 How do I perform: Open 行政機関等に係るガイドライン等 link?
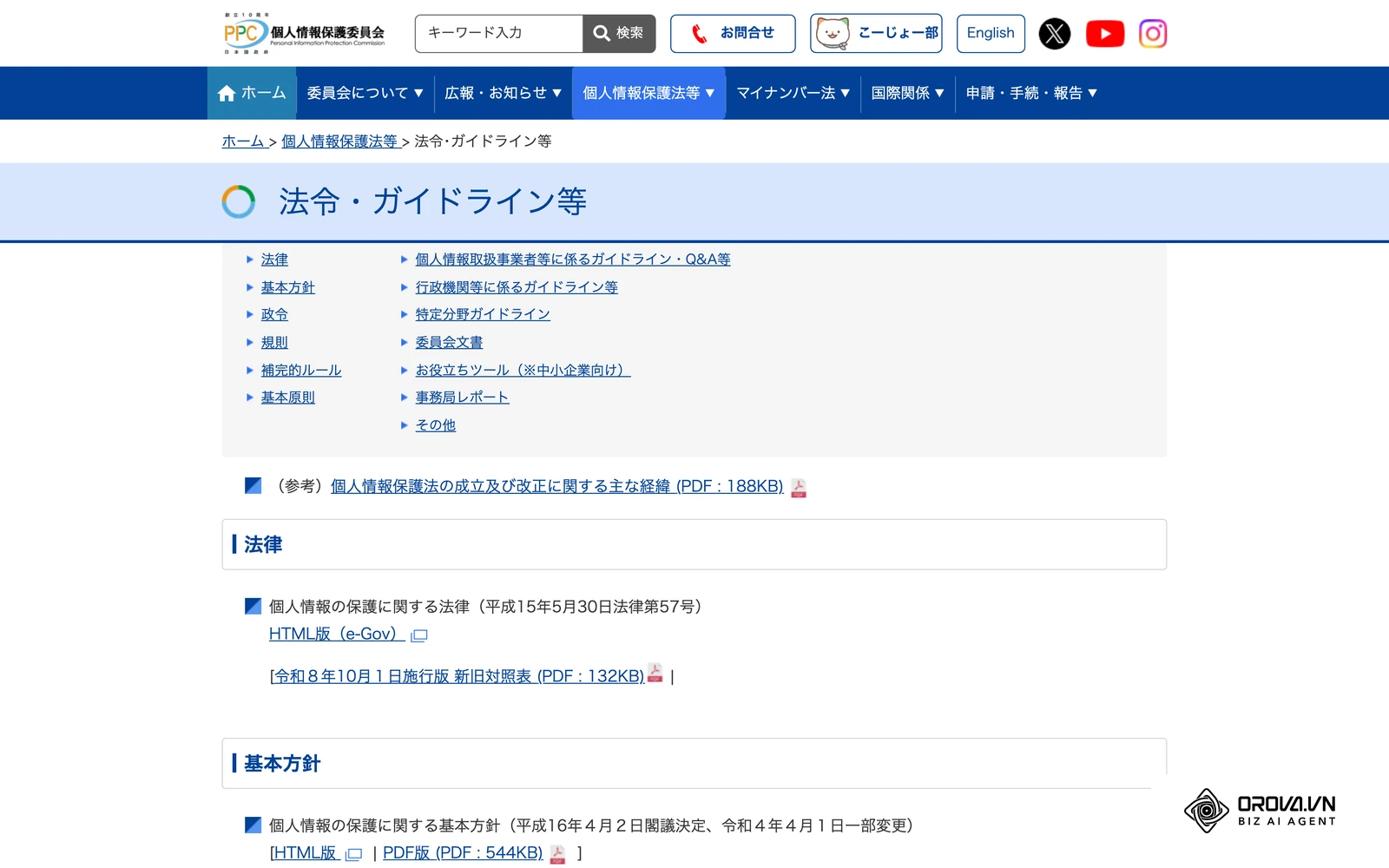coord(517,287)
